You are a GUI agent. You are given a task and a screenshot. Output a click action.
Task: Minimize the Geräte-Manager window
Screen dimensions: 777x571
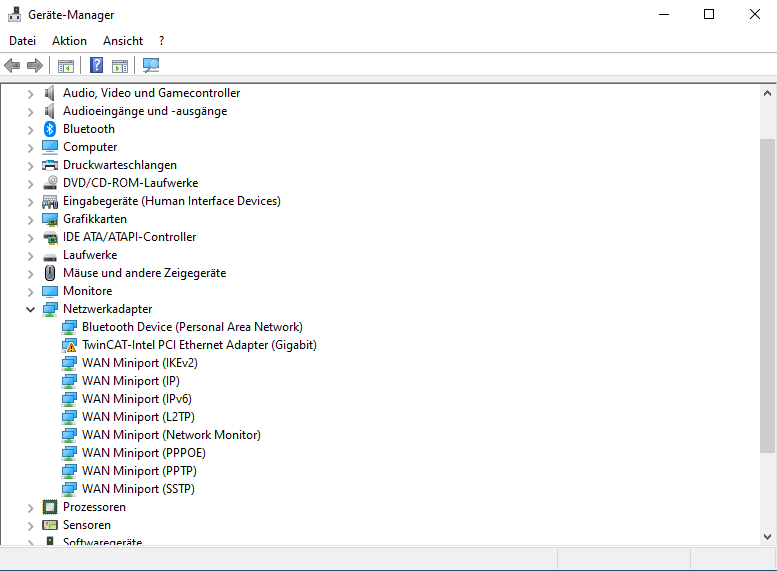(x=664, y=14)
